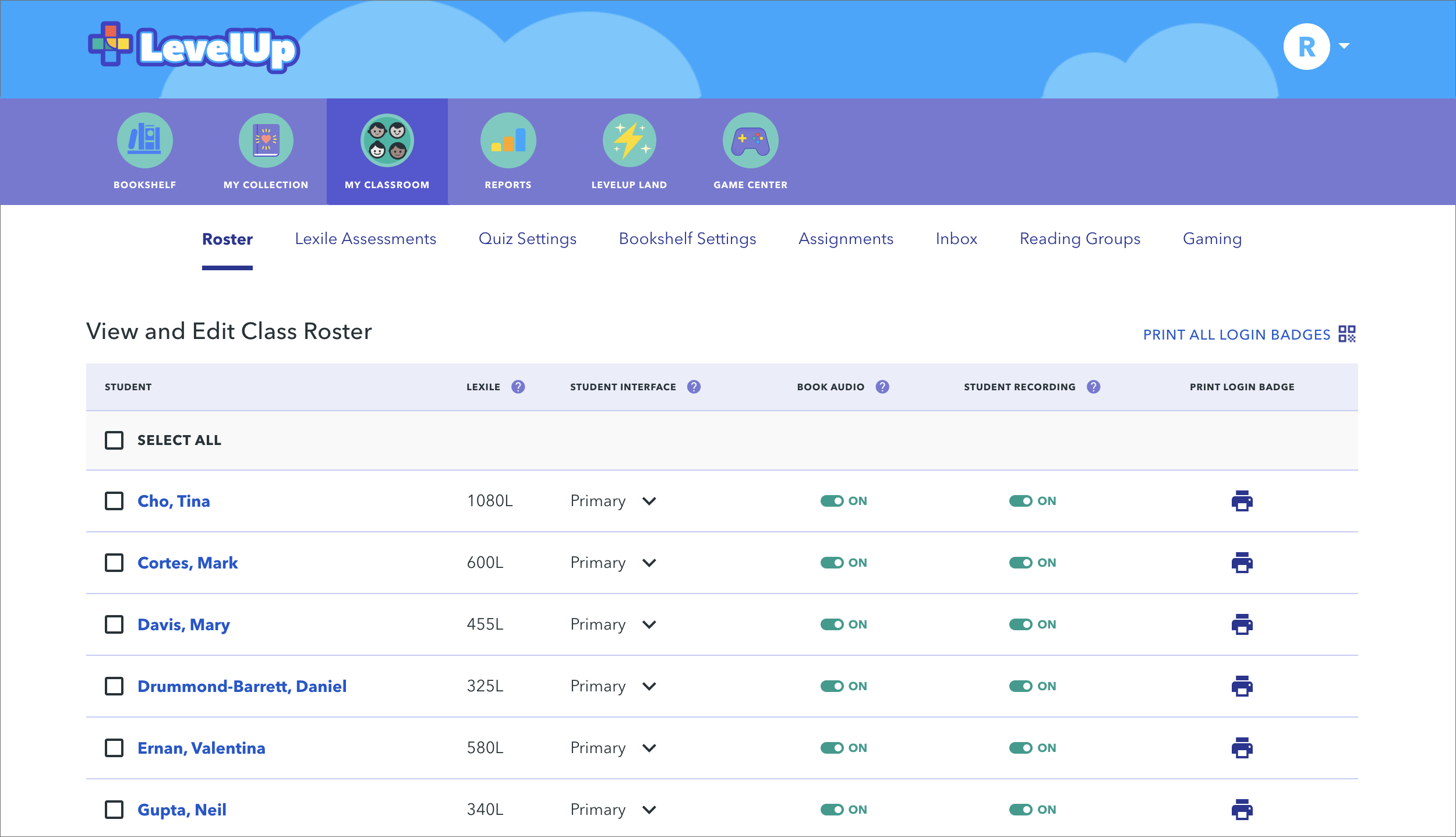Image resolution: width=1456 pixels, height=837 pixels.
Task: Print login badge for Davis, Mary
Action: [x=1242, y=624]
